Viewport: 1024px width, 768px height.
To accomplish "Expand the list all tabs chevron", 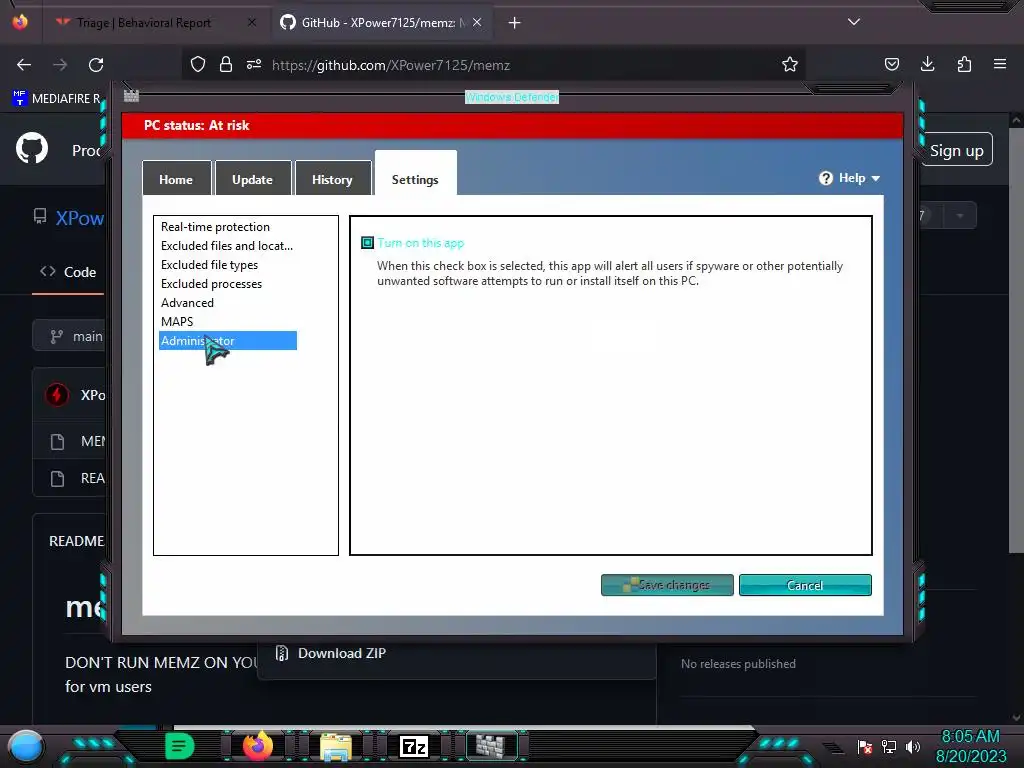I will click(854, 22).
